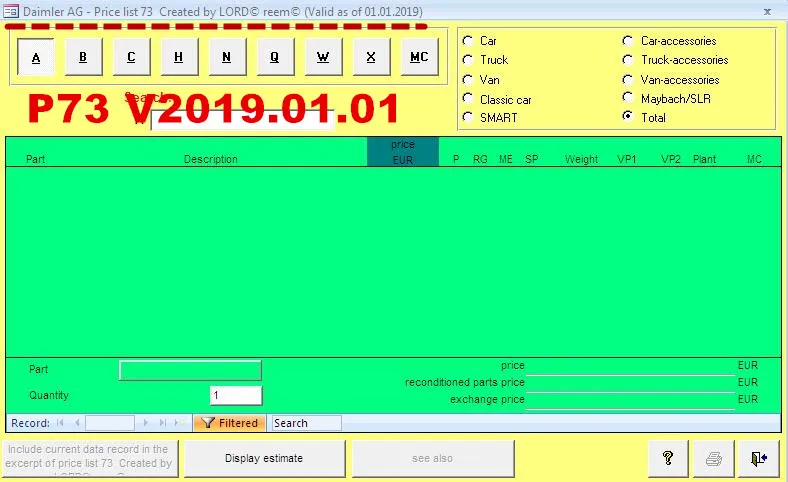
Task: Go to first record navigation arrow
Action: [x=60, y=423]
